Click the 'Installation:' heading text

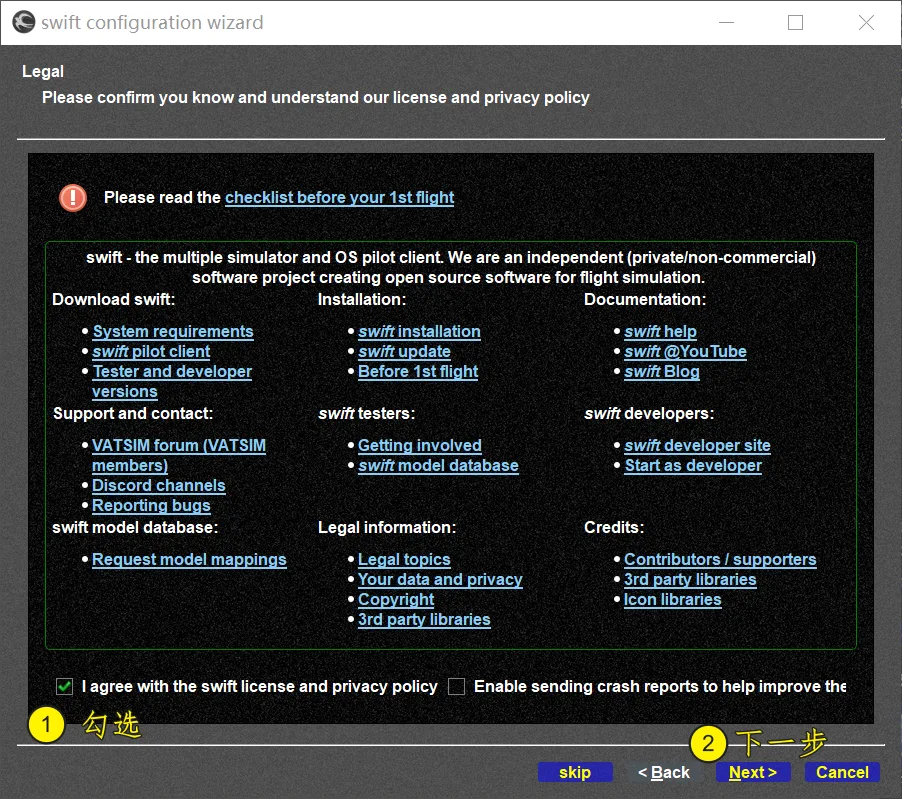(362, 300)
